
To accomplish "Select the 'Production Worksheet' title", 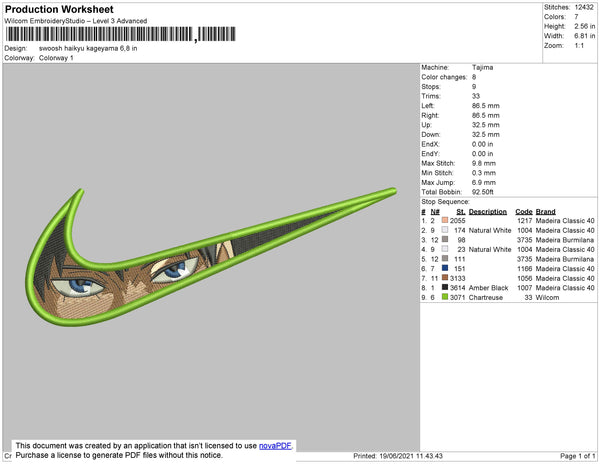I will pyautogui.click(x=59, y=10).
